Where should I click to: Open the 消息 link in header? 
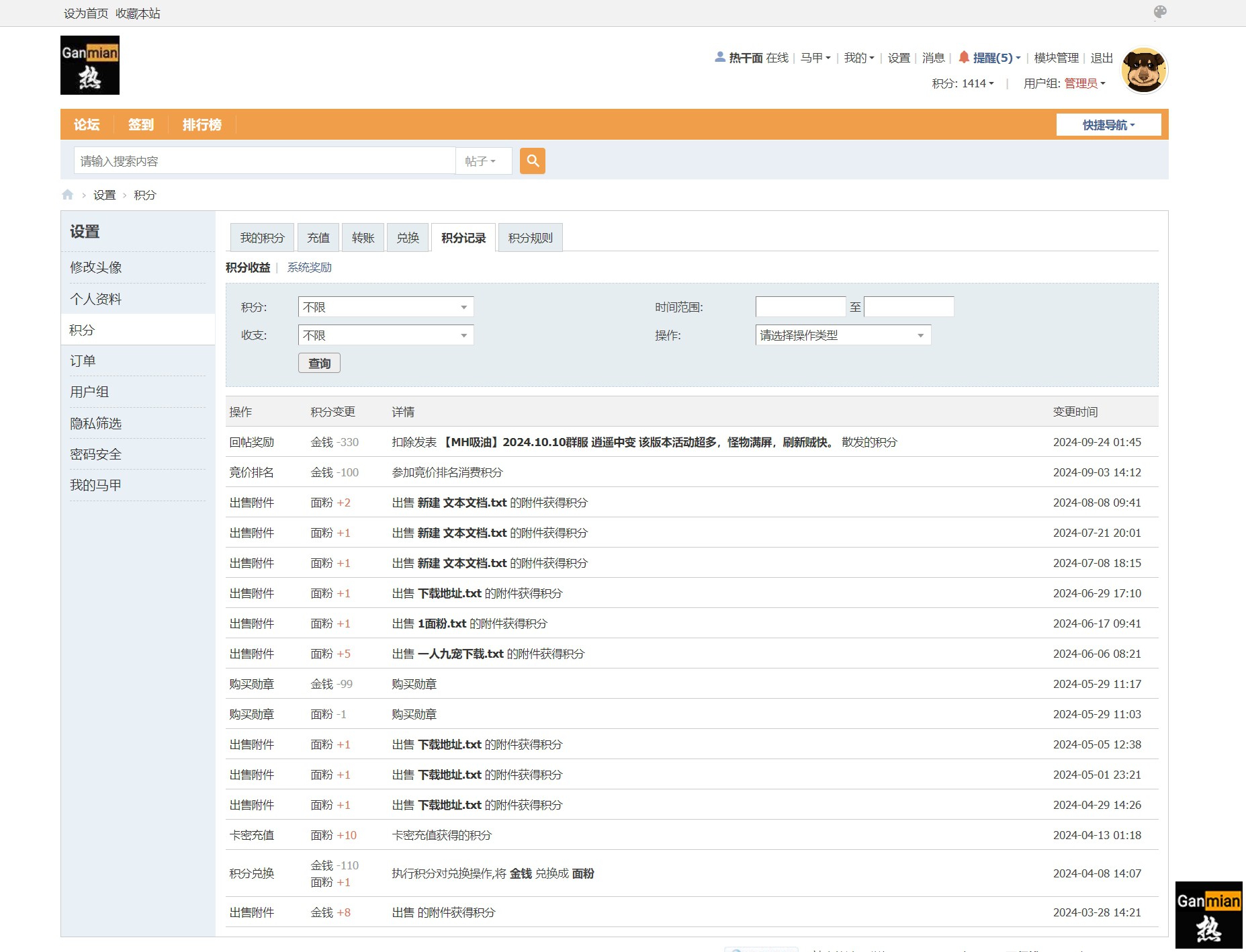click(x=933, y=58)
